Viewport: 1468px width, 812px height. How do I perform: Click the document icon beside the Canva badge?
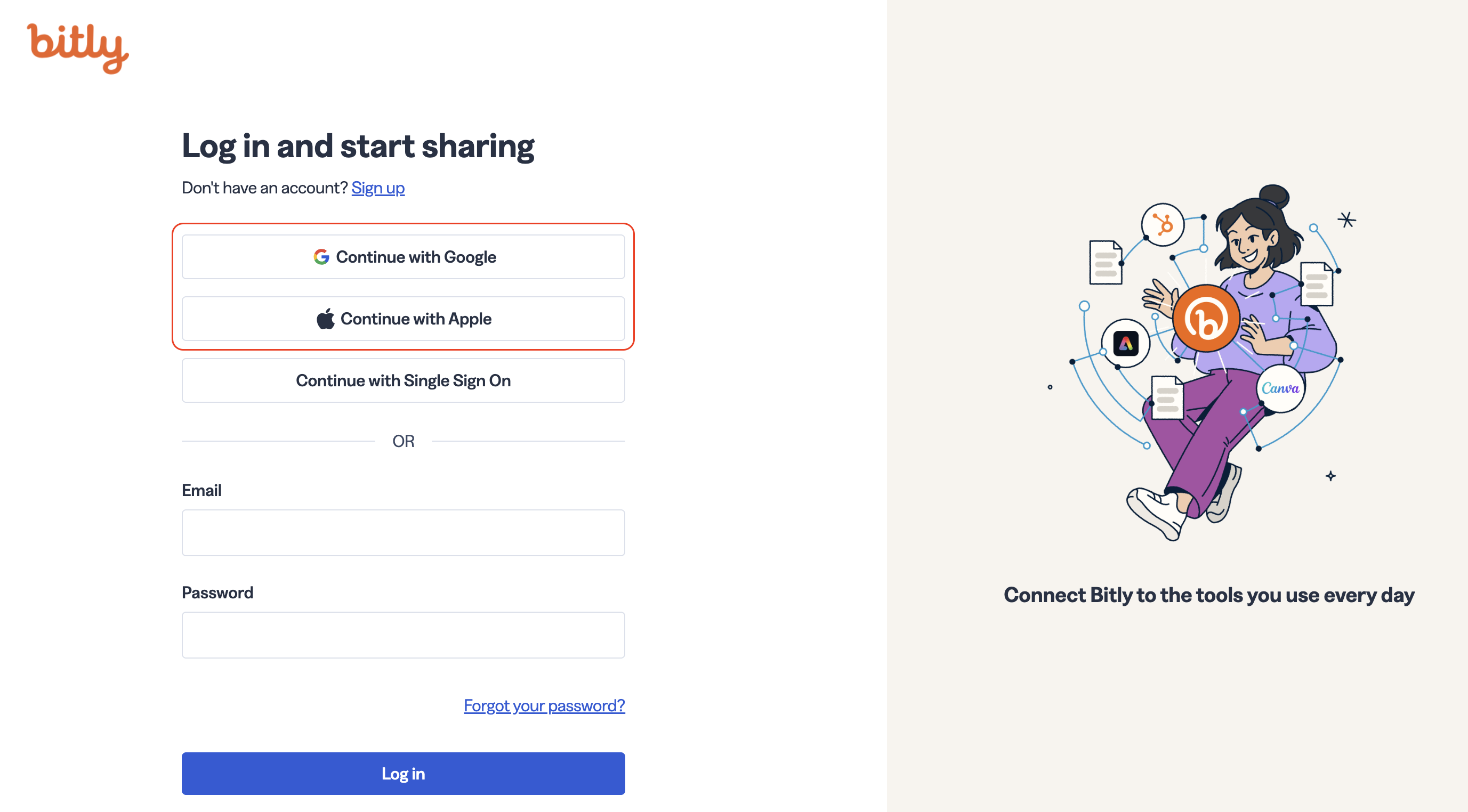(x=1167, y=397)
